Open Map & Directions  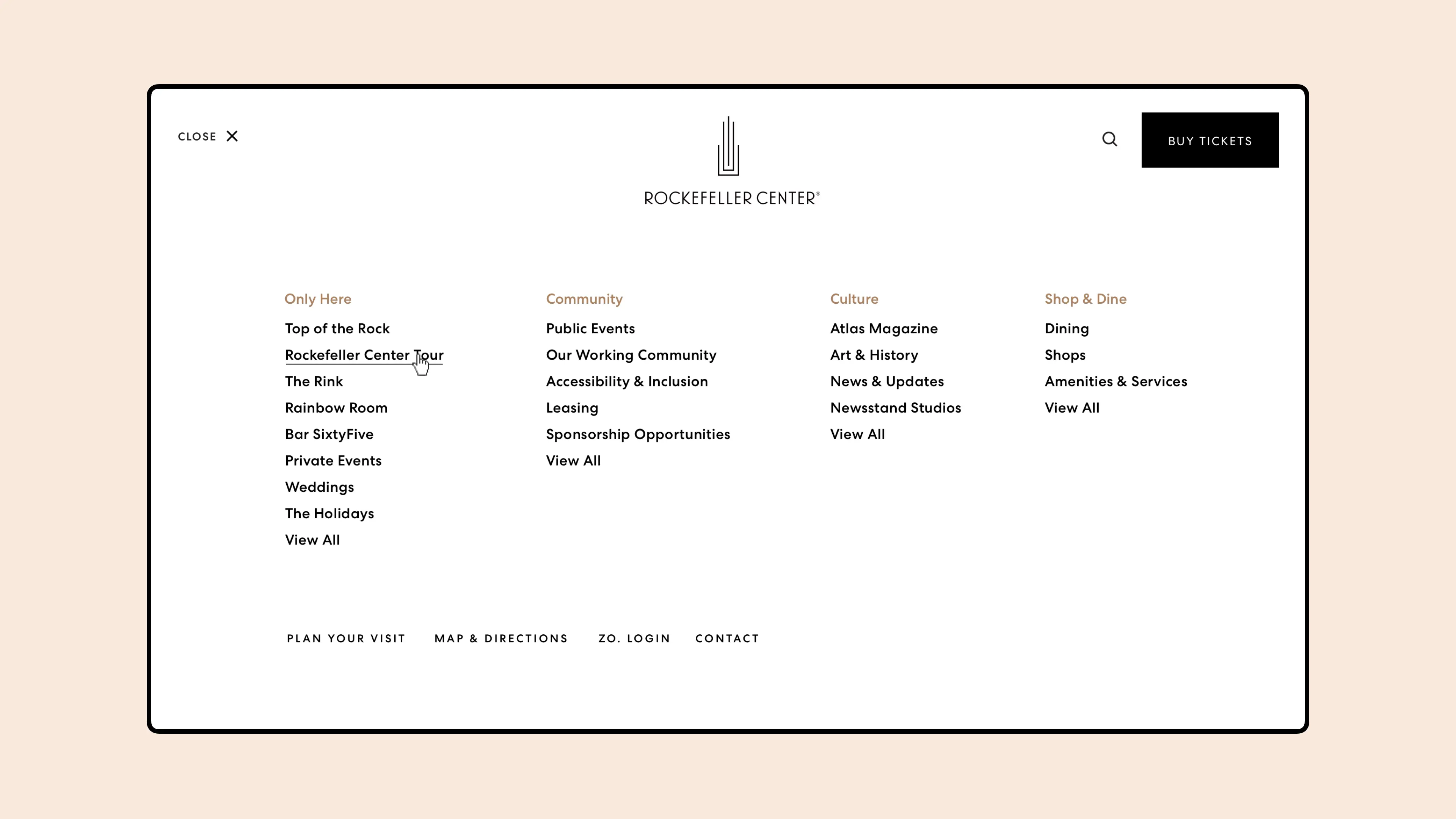(501, 638)
